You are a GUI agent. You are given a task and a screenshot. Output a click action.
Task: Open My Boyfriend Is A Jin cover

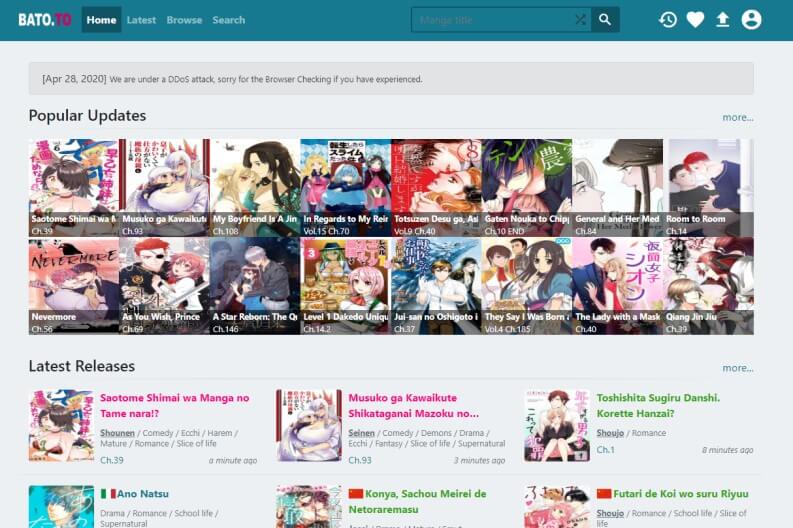[255, 188]
